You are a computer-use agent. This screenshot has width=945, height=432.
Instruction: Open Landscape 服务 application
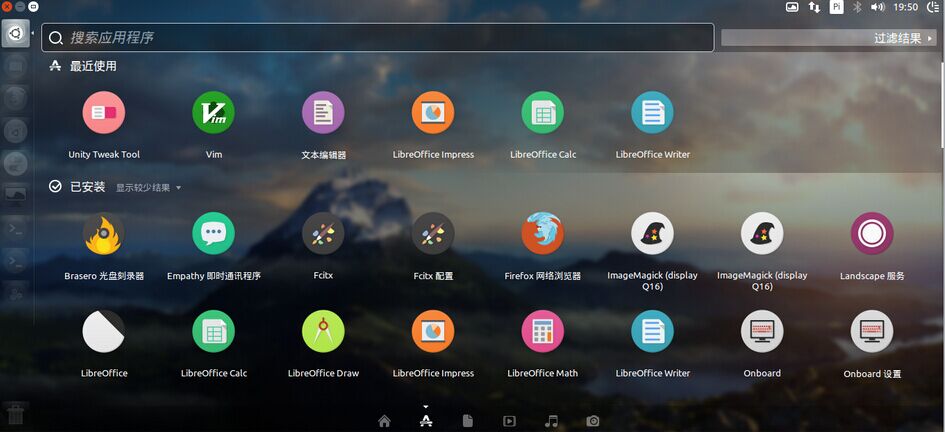pyautogui.click(x=871, y=234)
